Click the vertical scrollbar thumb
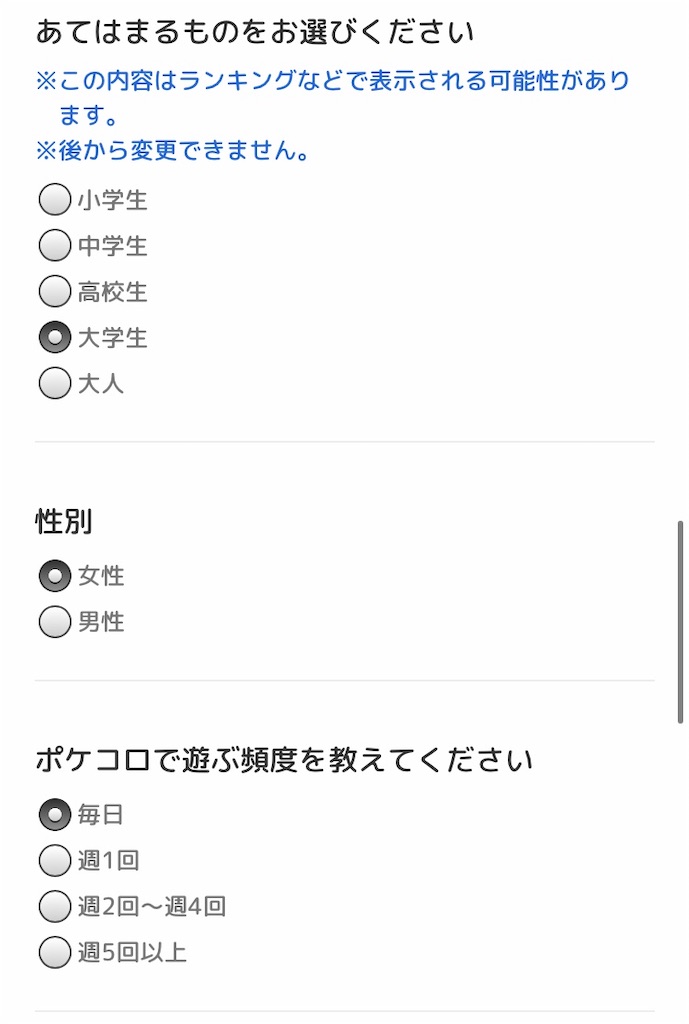Viewport: 689px width, 1024px height. [680, 622]
